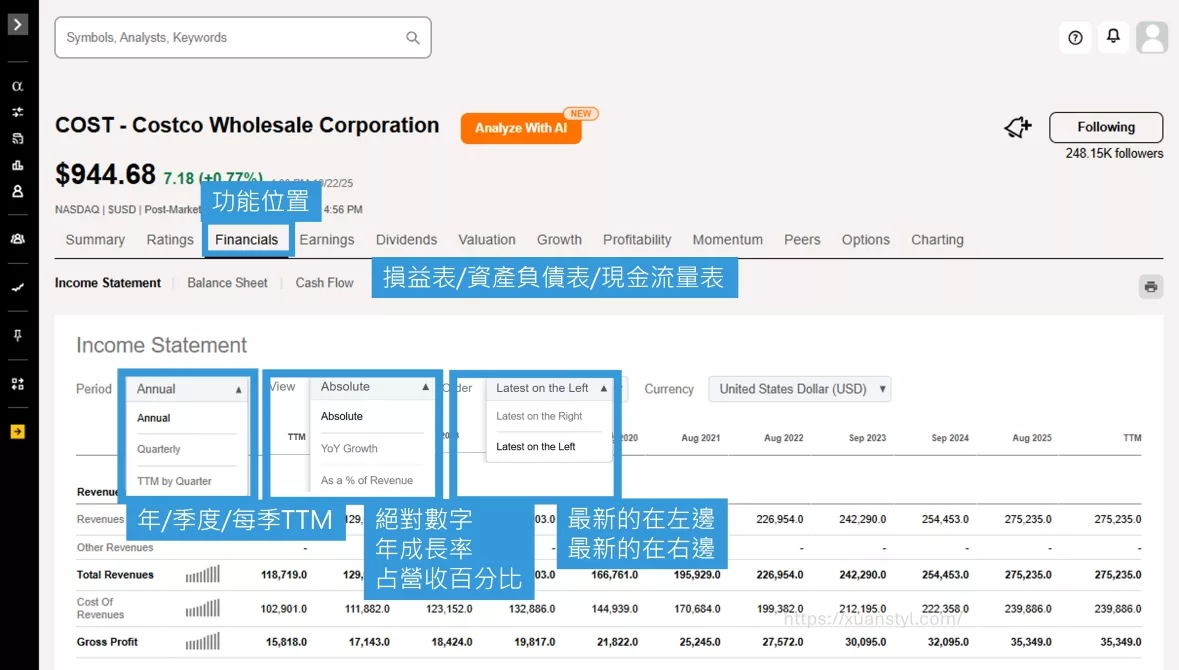Viewport: 1179px width, 670px height.
Task: Click the pin icon in the left sidebar
Action: [x=17, y=334]
